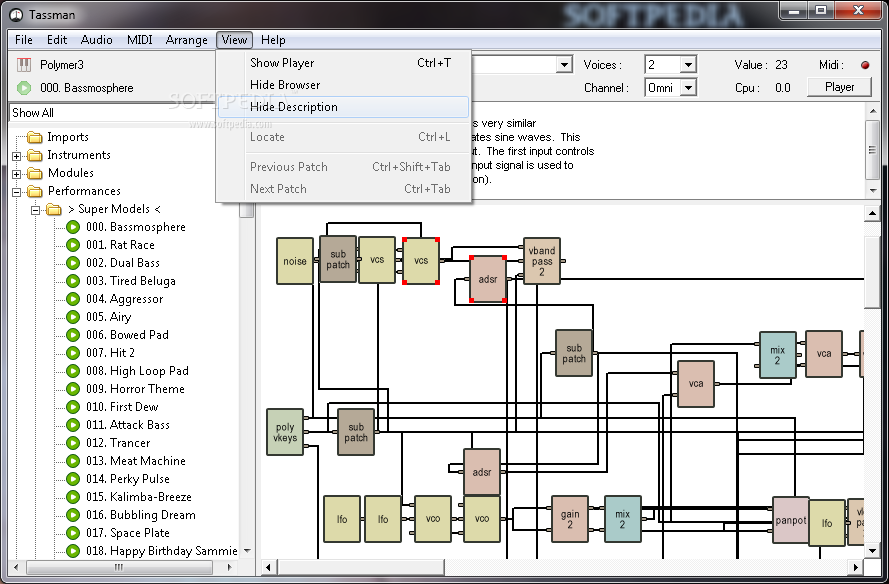Screen dimensions: 889x584
Task: Close the open View menu header
Action: point(234,40)
